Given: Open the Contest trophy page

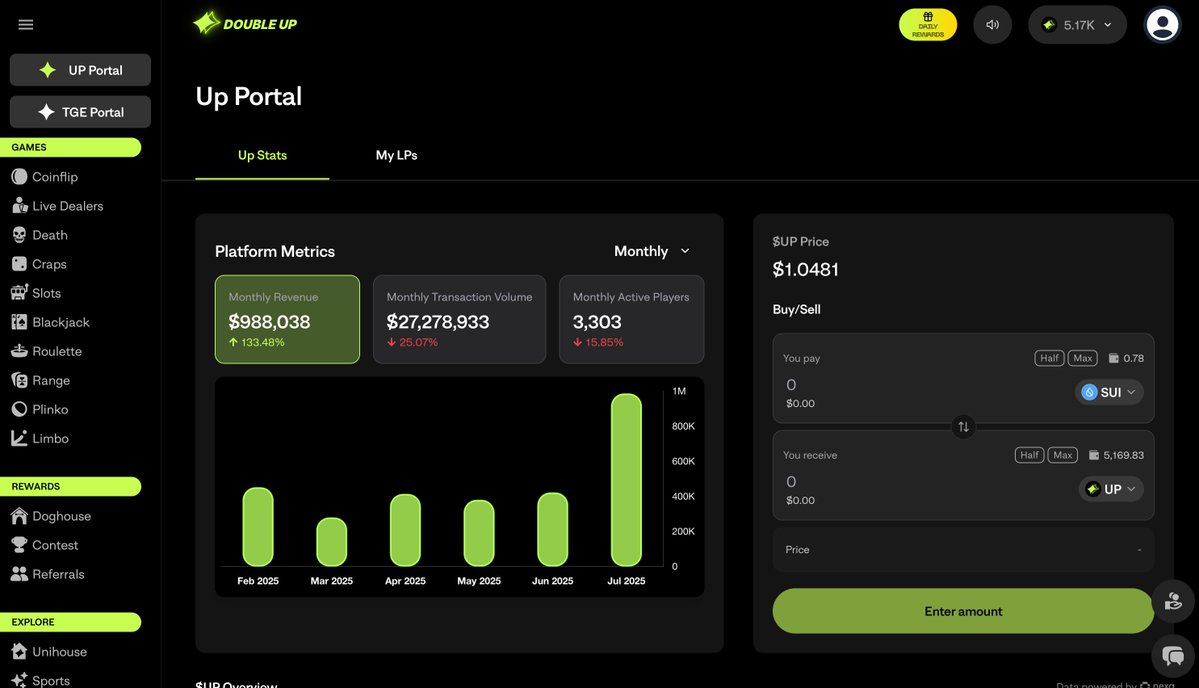Looking at the screenshot, I should (44, 545).
